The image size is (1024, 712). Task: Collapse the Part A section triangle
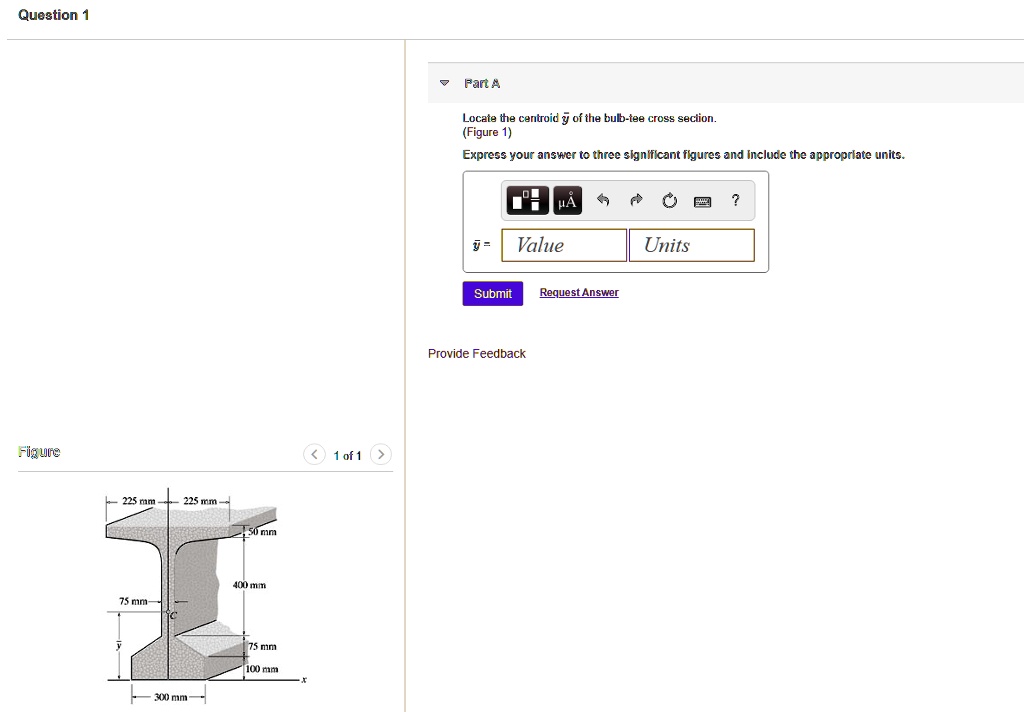445,83
